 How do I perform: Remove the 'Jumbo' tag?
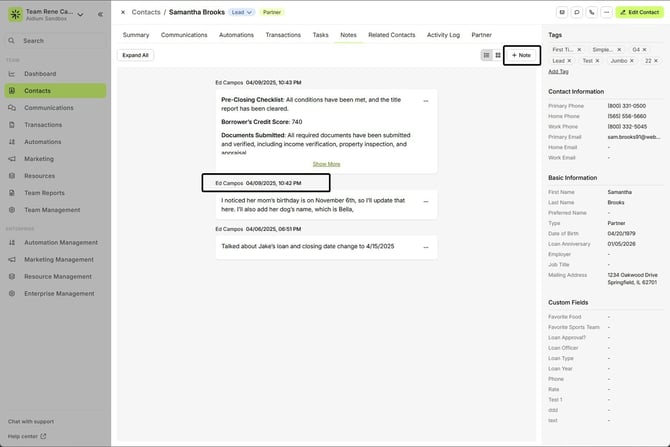pos(632,61)
